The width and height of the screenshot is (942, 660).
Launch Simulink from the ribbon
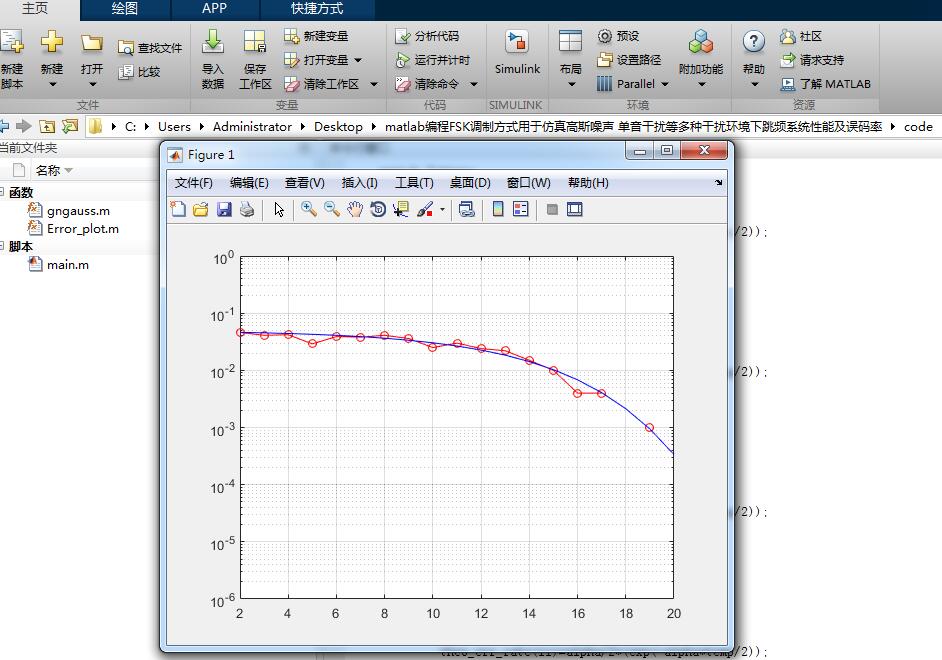click(517, 53)
